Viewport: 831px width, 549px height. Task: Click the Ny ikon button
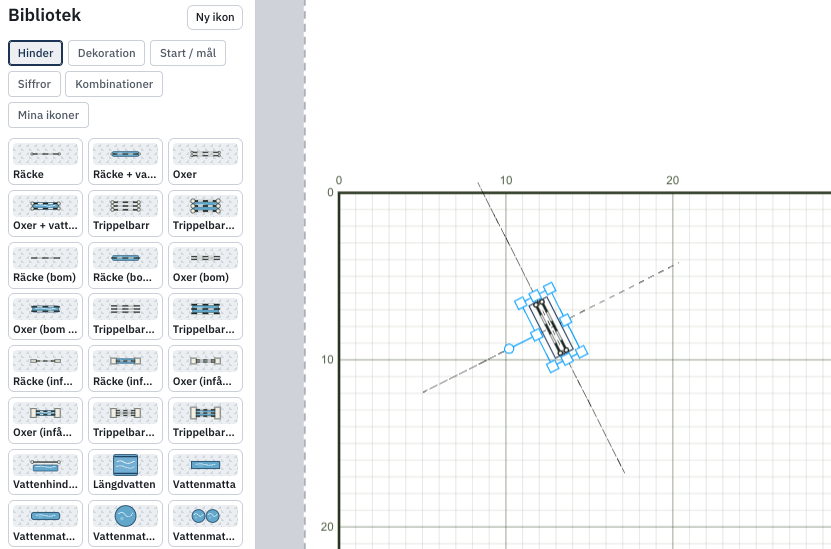pos(215,17)
